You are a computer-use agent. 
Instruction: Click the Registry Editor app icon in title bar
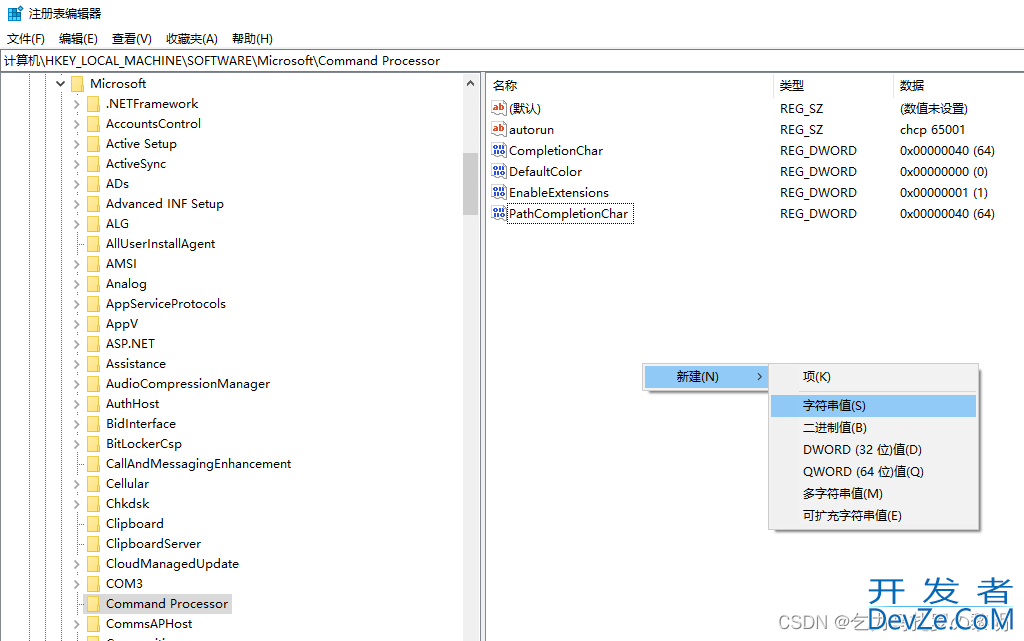point(14,13)
